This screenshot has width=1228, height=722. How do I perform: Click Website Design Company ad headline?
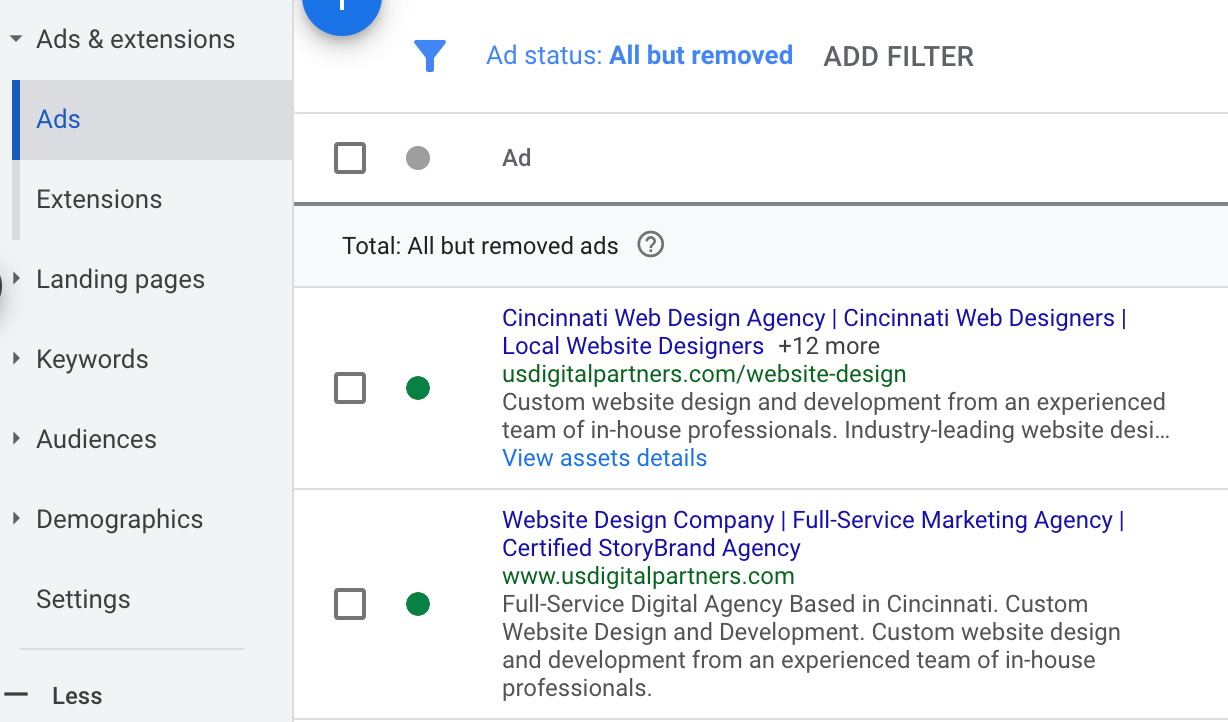click(813, 534)
